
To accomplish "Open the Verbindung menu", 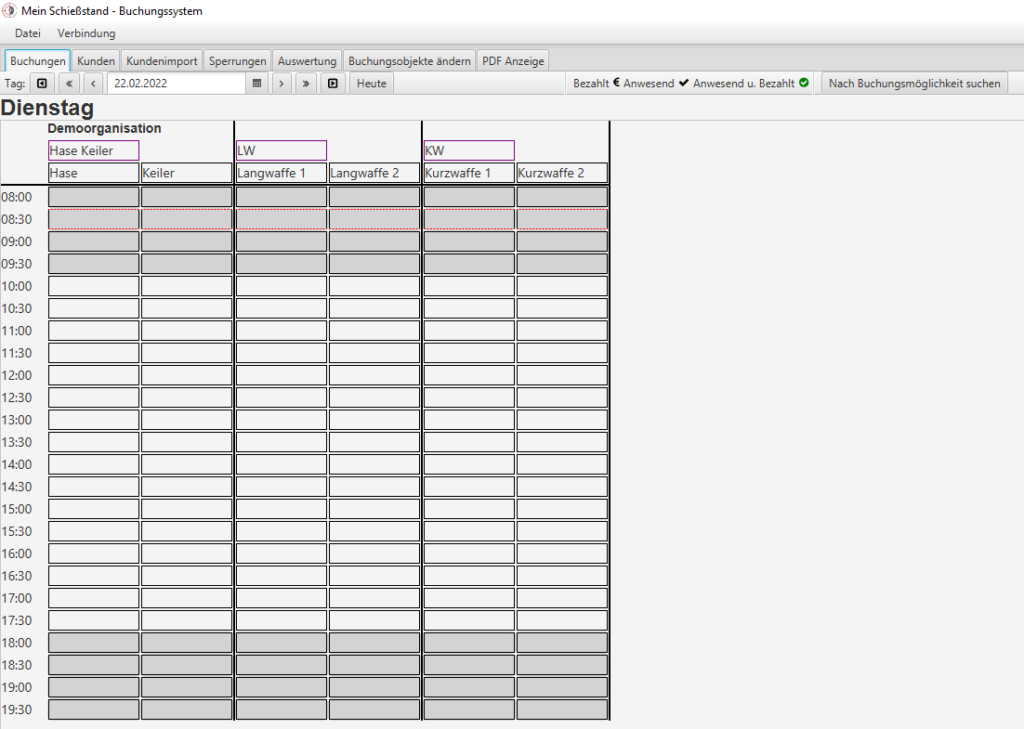I will pyautogui.click(x=86, y=33).
